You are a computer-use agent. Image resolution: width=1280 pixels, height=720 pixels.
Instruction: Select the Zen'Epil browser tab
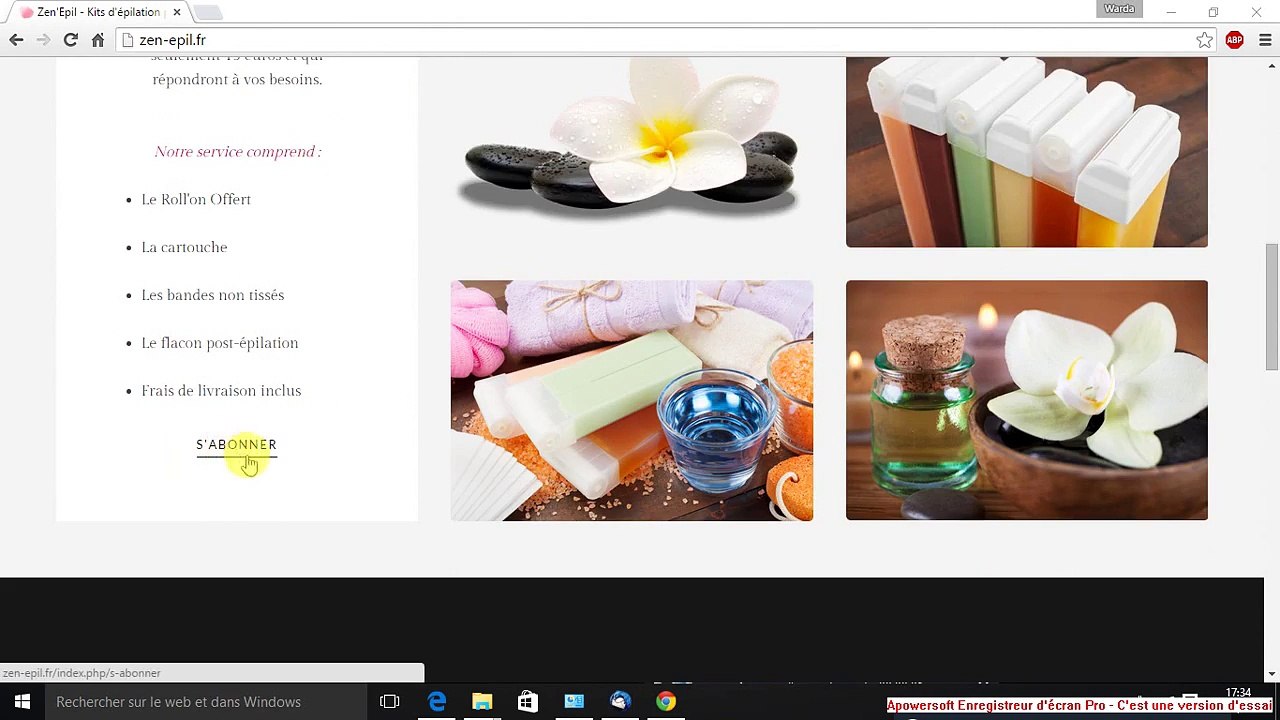[x=98, y=12]
